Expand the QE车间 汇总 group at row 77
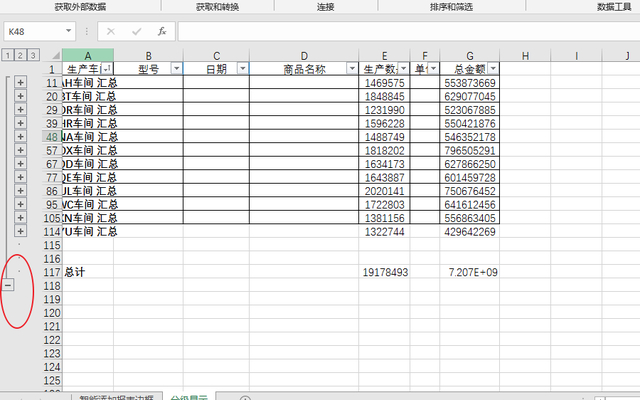The width and height of the screenshot is (640, 400). 20,177
